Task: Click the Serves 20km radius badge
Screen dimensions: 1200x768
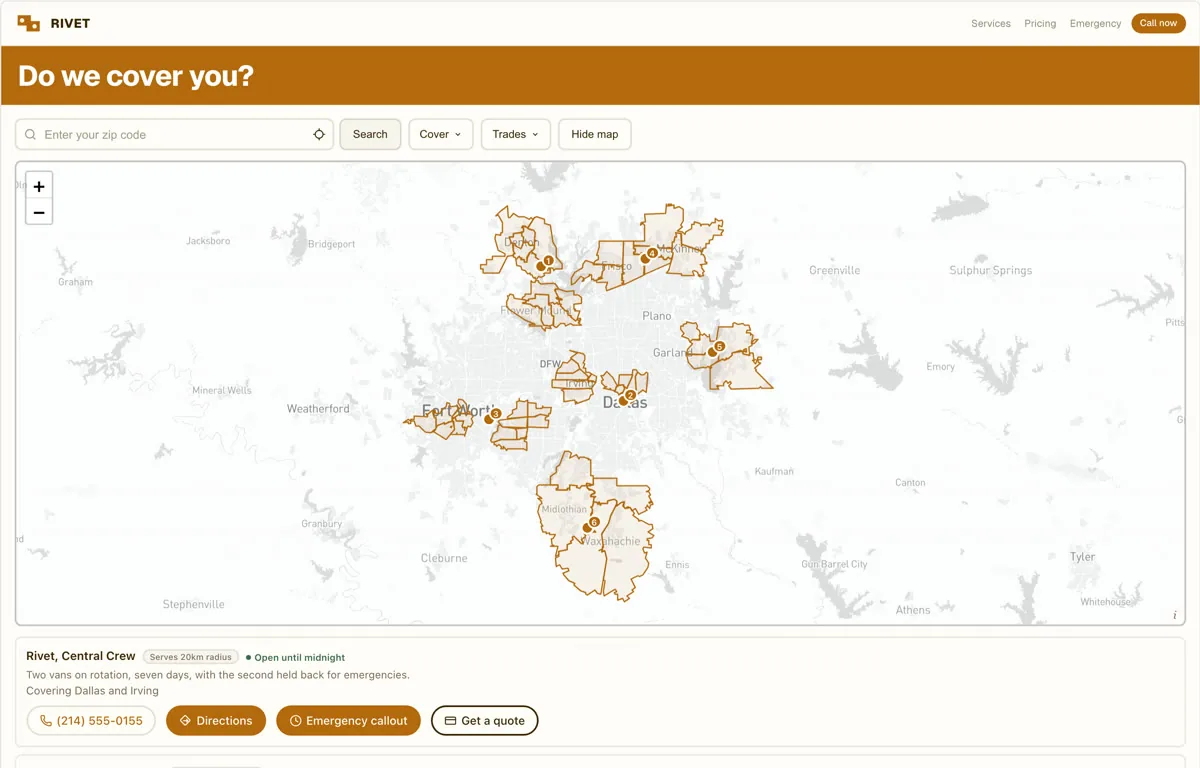Action: (191, 657)
